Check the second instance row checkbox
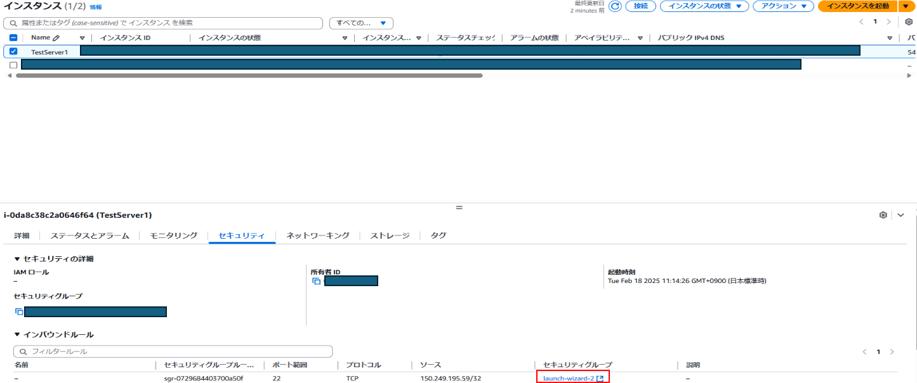The image size is (917, 383). pos(13,65)
